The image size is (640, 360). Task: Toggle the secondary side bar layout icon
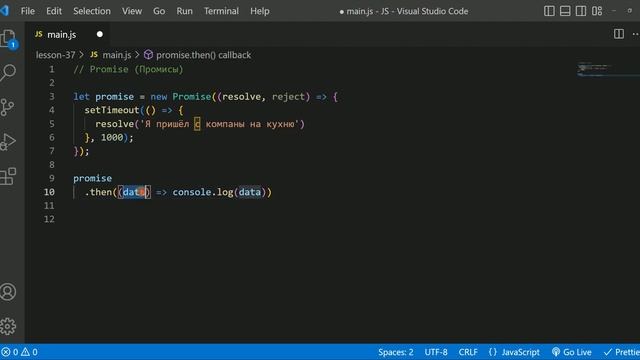point(581,11)
